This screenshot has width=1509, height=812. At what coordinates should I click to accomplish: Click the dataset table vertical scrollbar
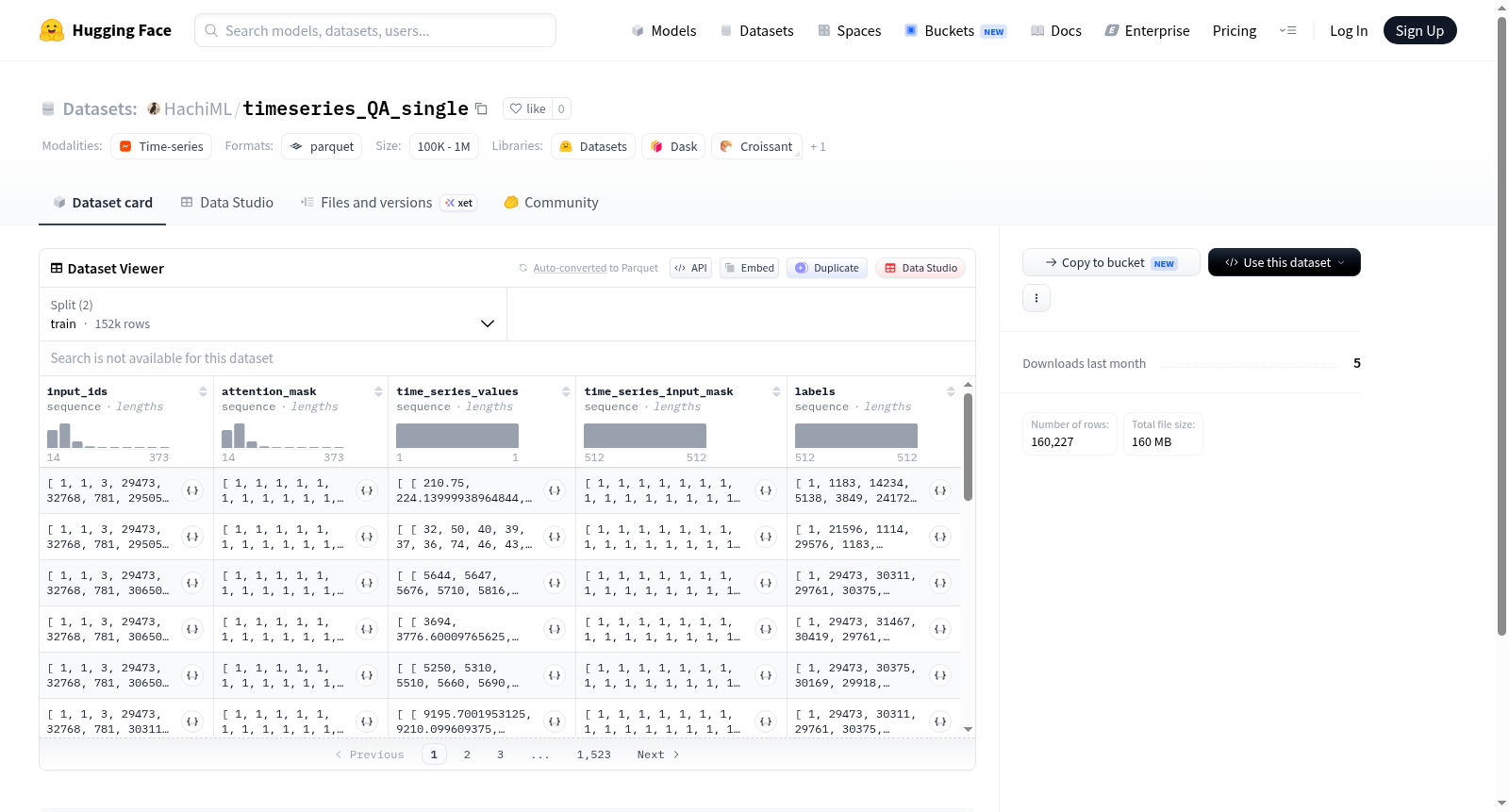[968, 447]
